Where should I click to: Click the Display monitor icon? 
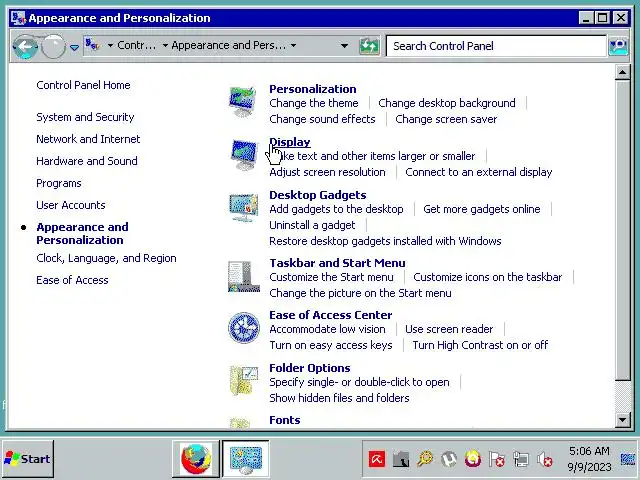click(x=244, y=155)
